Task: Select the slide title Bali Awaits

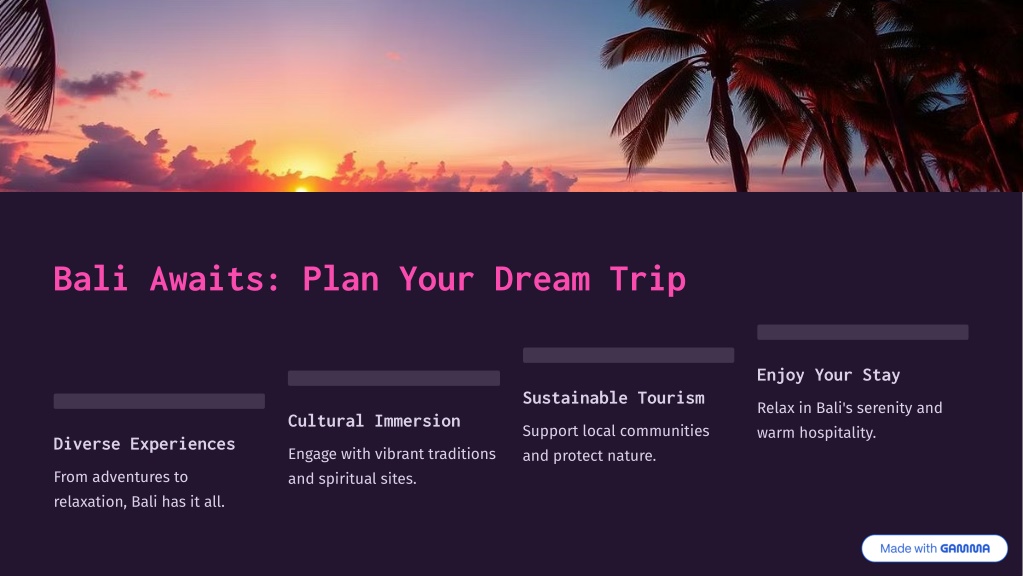Action: tap(369, 279)
